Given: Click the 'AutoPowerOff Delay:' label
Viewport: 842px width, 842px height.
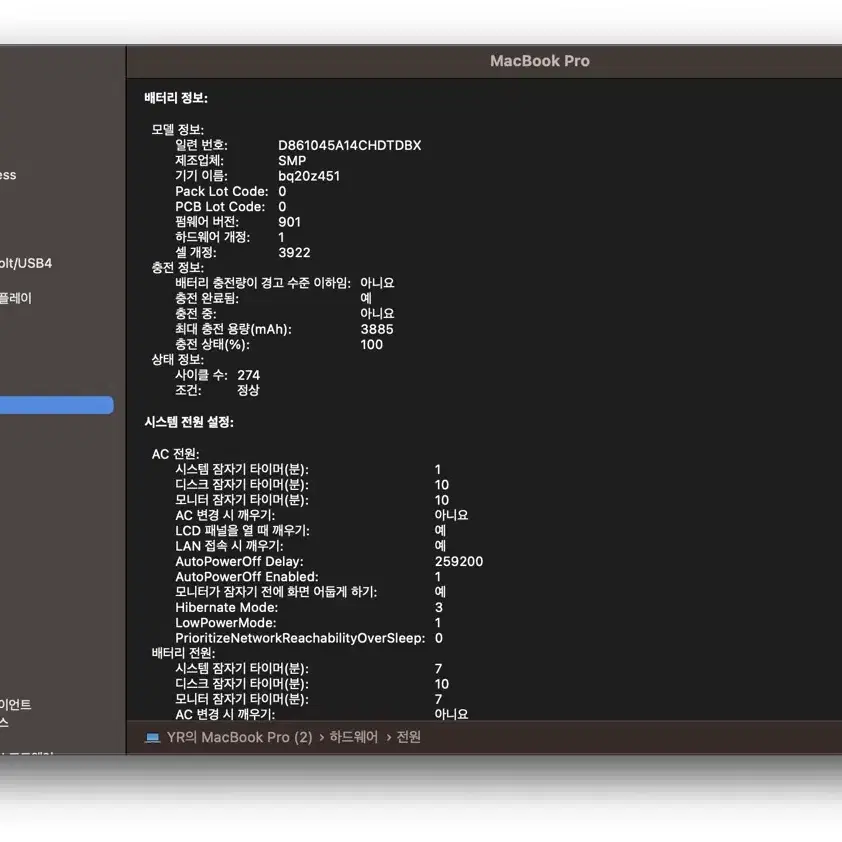Looking at the screenshot, I should 239,562.
